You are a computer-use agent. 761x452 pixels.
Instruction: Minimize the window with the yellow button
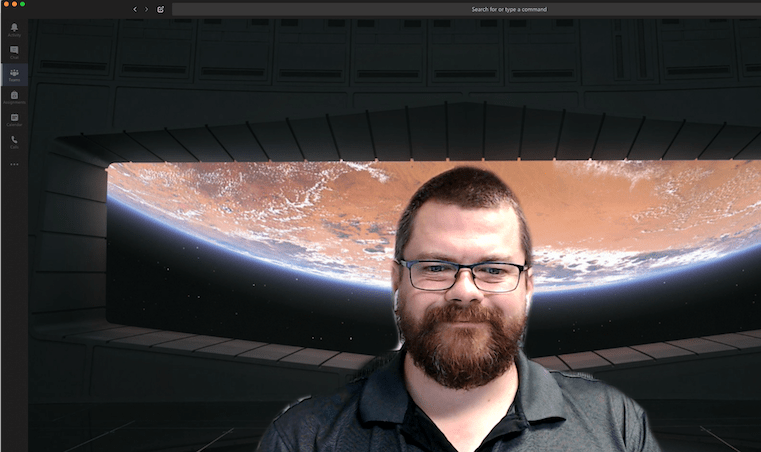coord(14,4)
